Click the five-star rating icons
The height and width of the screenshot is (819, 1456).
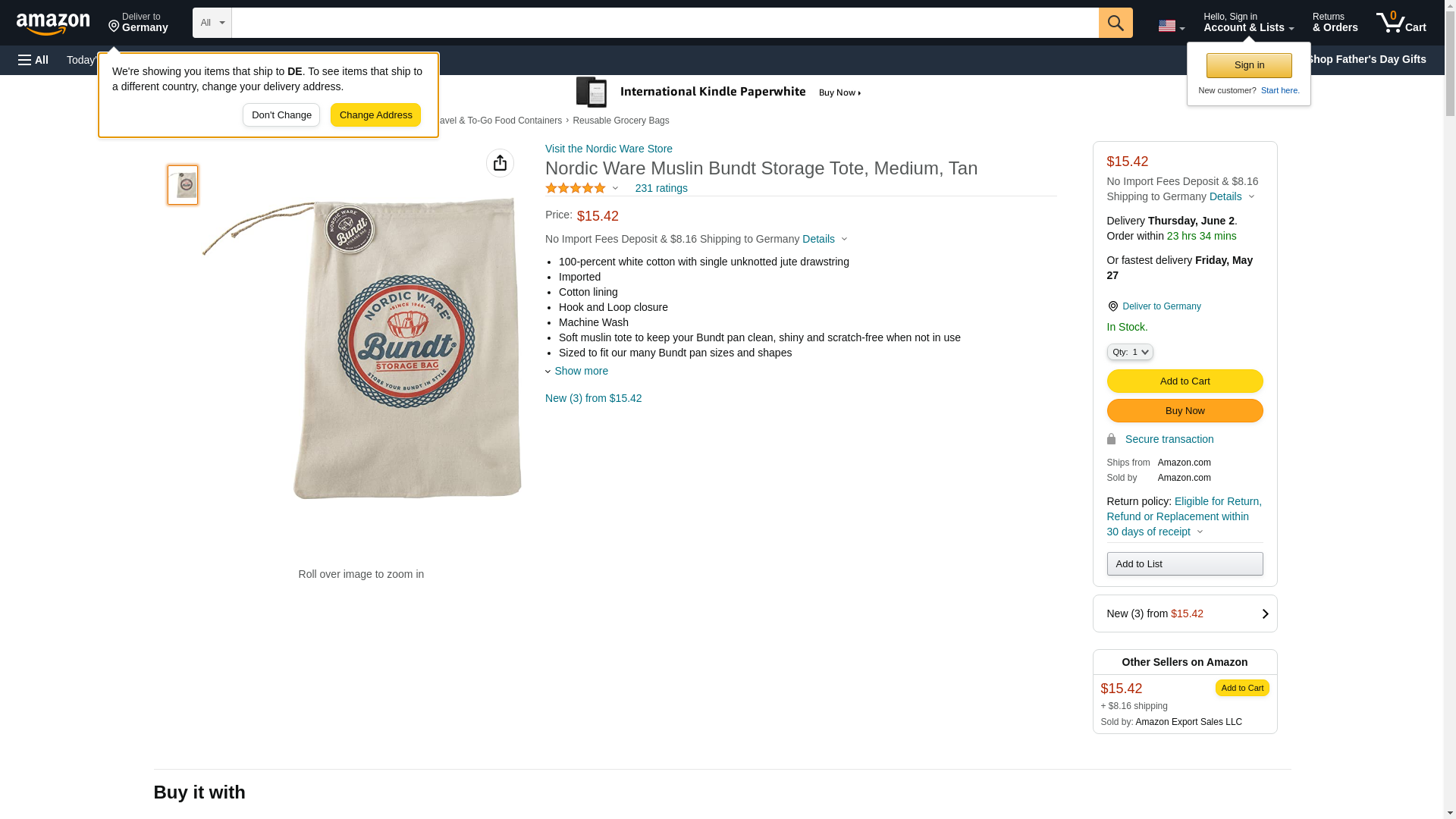(x=576, y=188)
